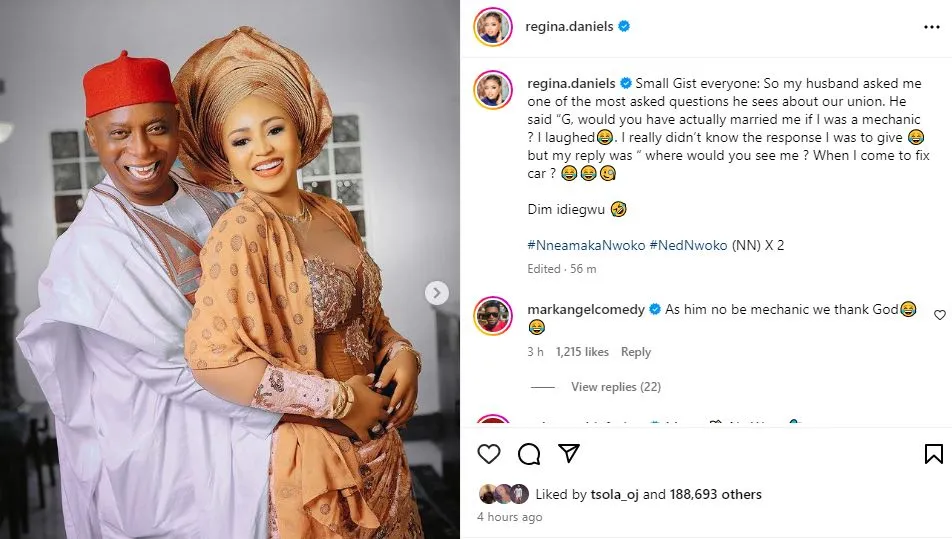View tsola_oj profile from likes
The height and width of the screenshot is (539, 952).
point(611,494)
